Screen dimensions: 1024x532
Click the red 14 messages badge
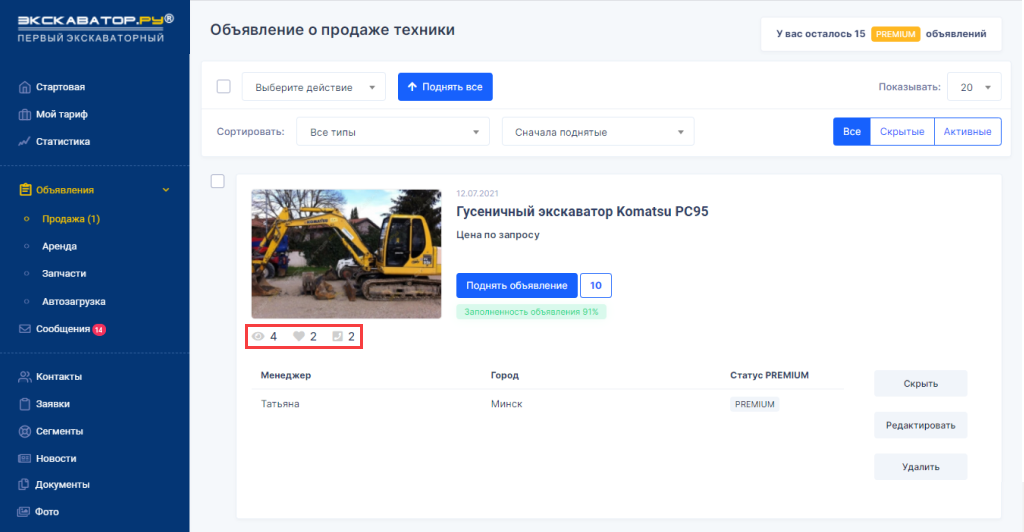[x=99, y=330]
